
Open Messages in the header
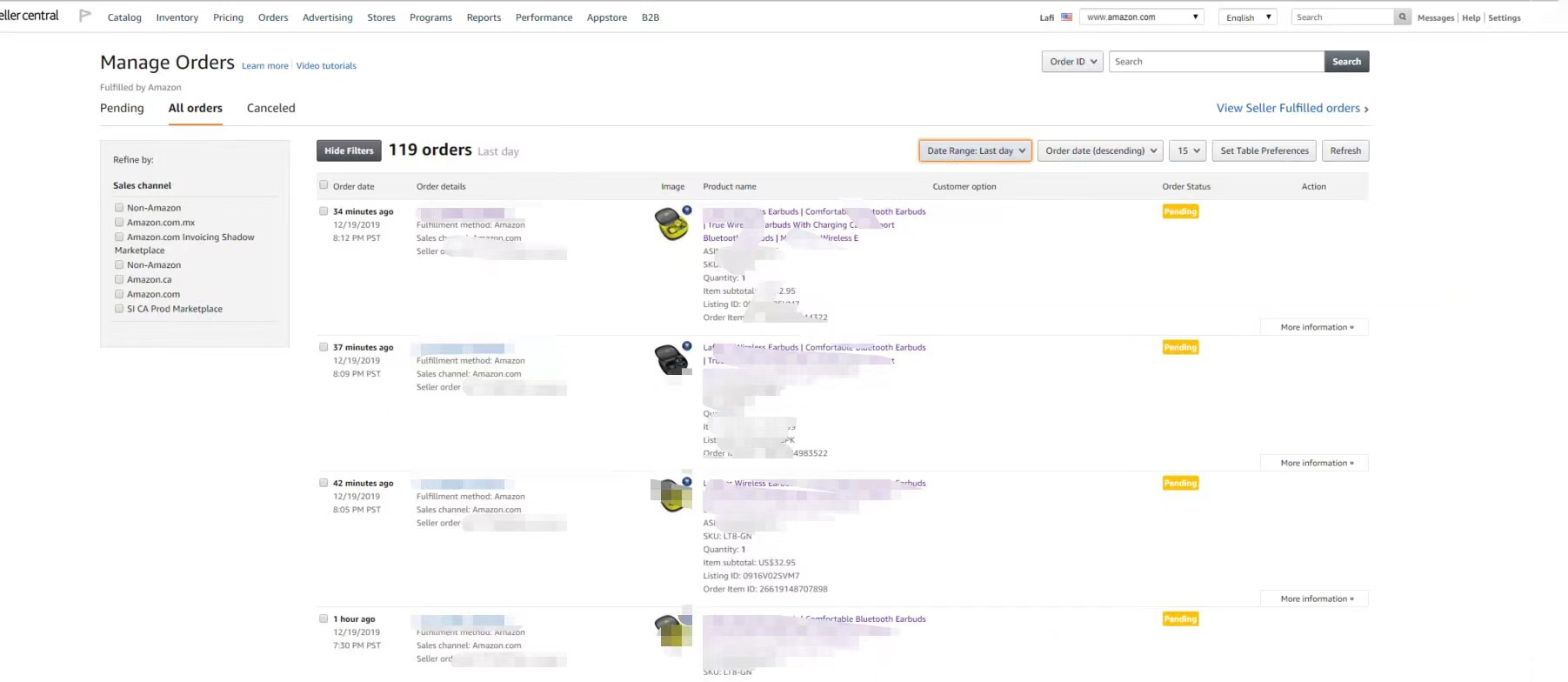click(1436, 17)
